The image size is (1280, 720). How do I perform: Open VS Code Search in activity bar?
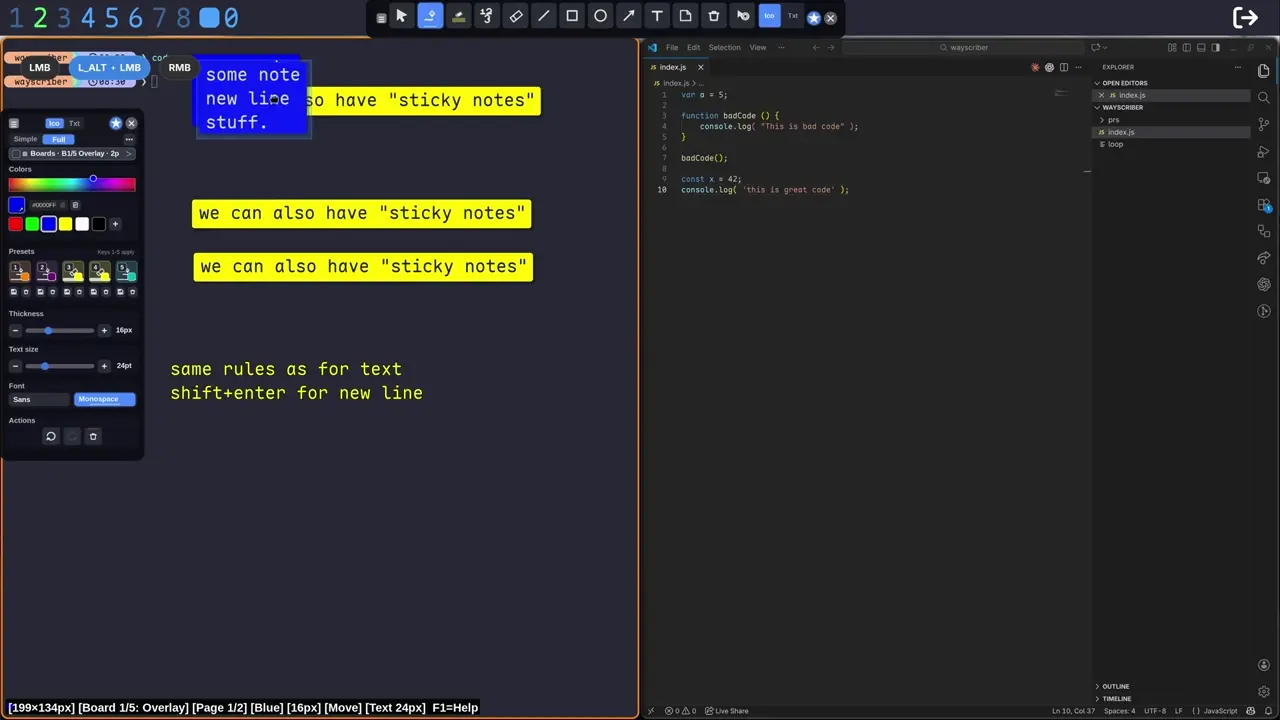[x=1264, y=98]
